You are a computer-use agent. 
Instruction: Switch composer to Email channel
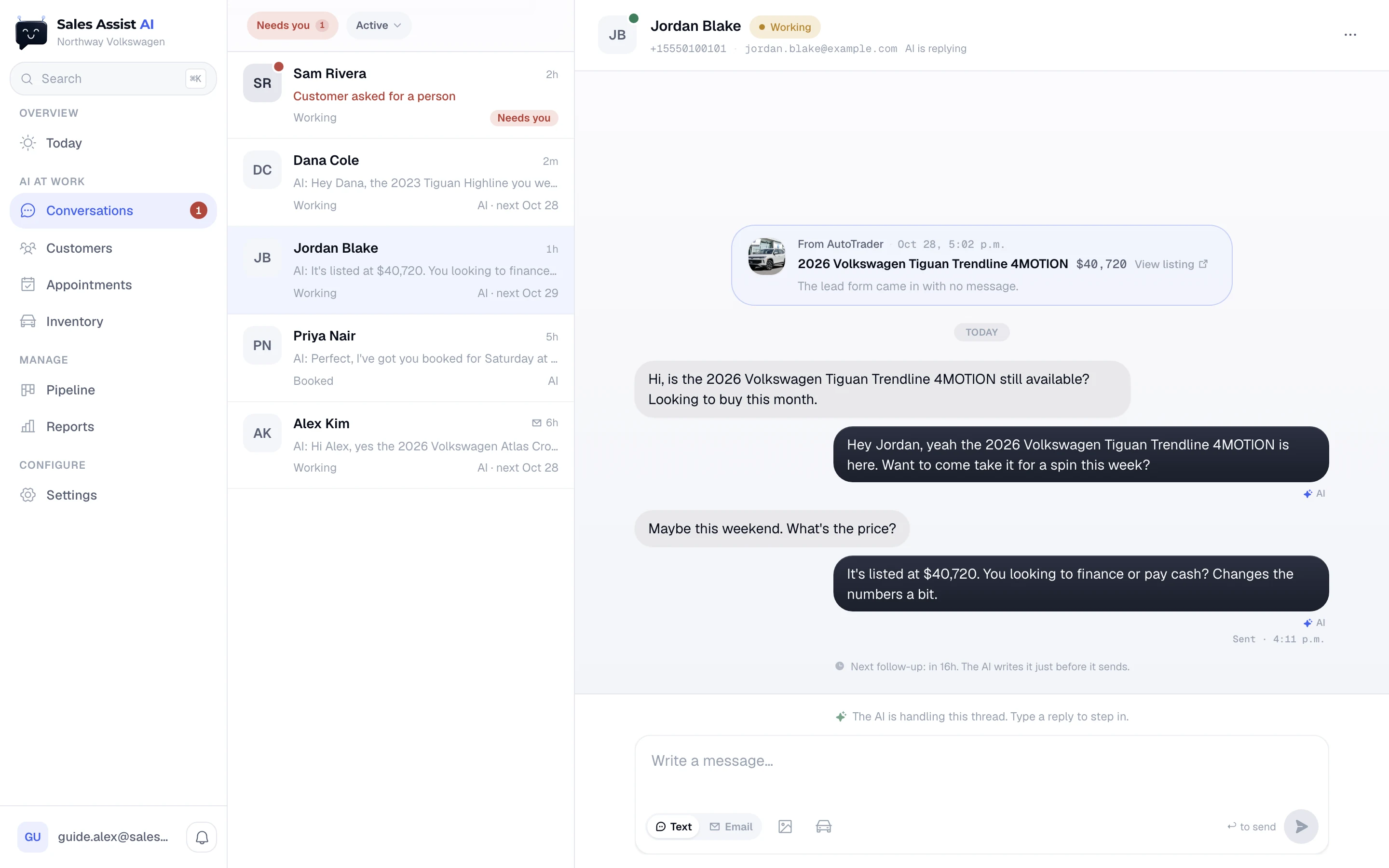click(x=731, y=827)
